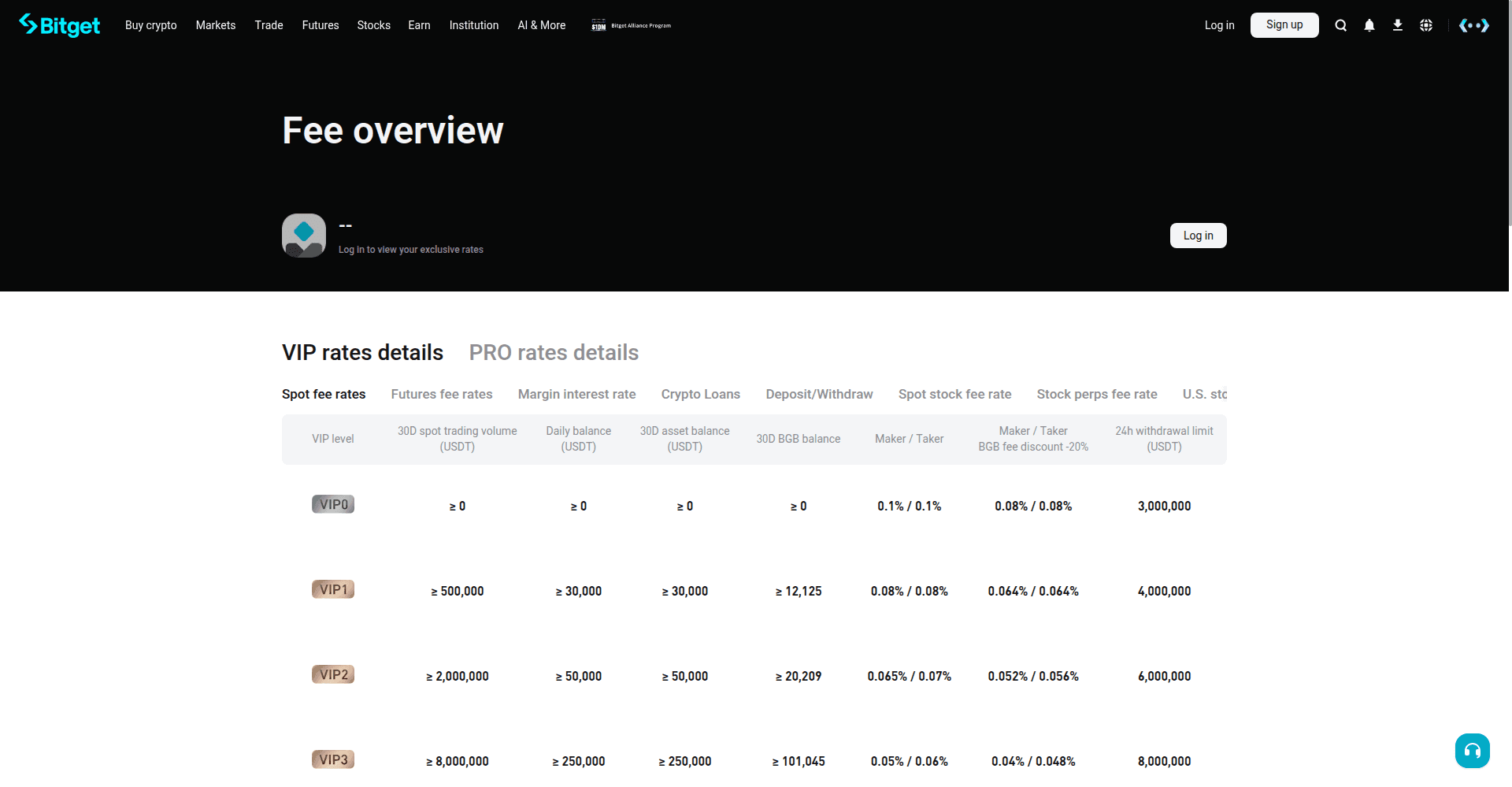Click the Sign up button
This screenshot has width=1512, height=787.
point(1284,25)
